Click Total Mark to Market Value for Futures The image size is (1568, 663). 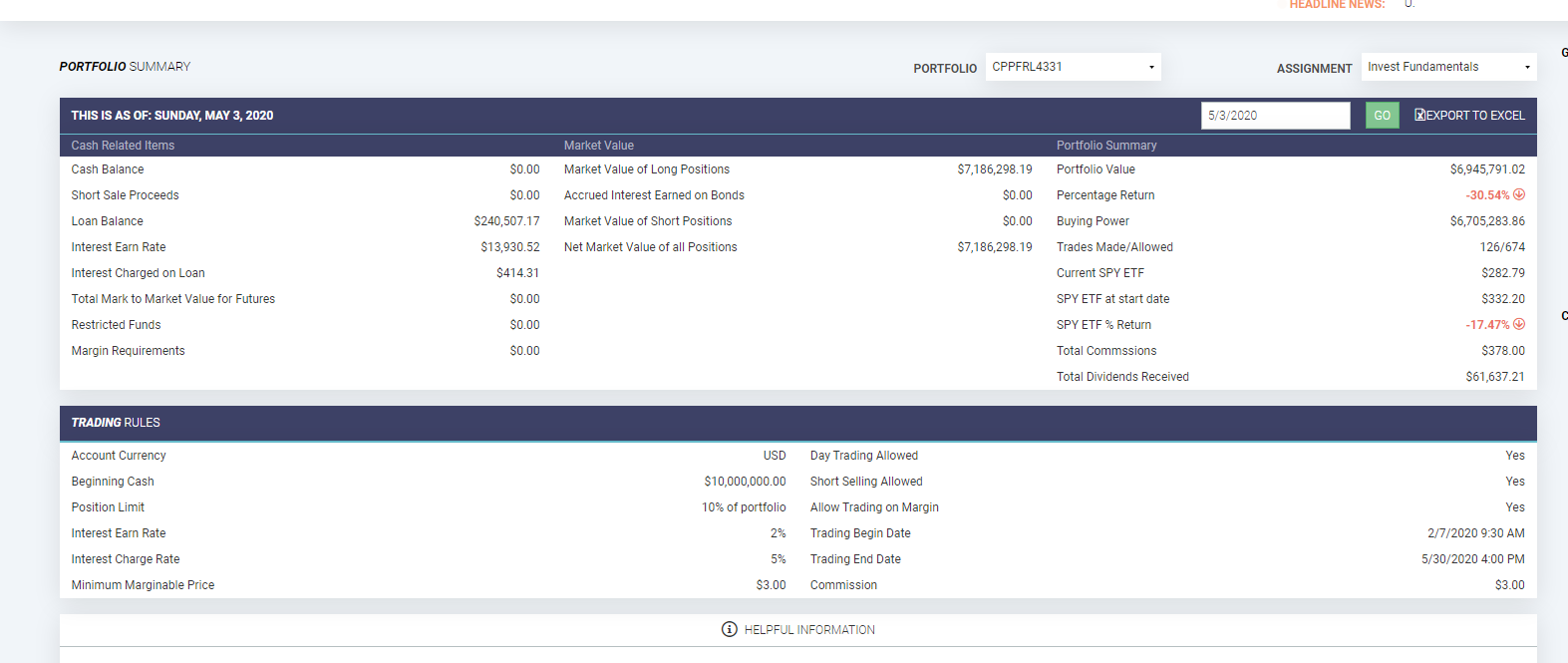(x=172, y=299)
